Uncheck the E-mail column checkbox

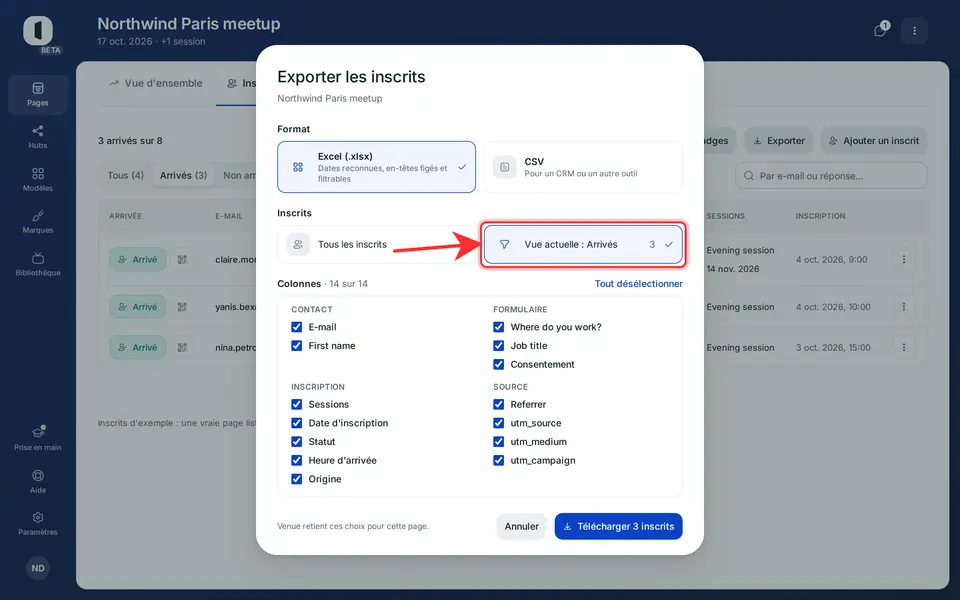pos(296,327)
